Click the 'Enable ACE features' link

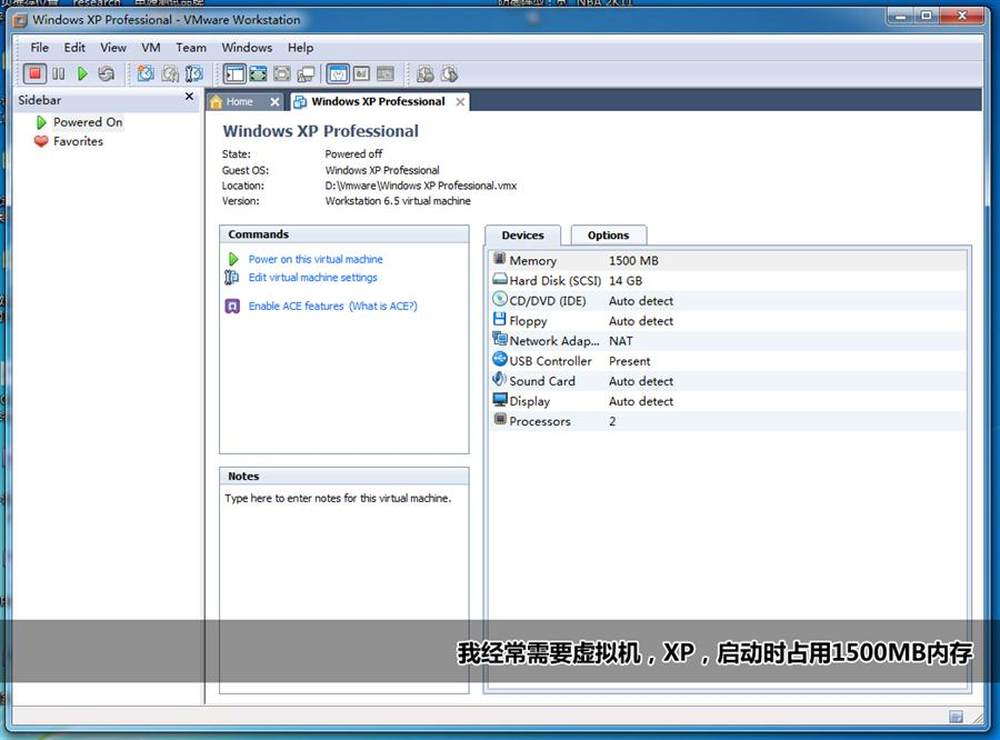pos(296,306)
